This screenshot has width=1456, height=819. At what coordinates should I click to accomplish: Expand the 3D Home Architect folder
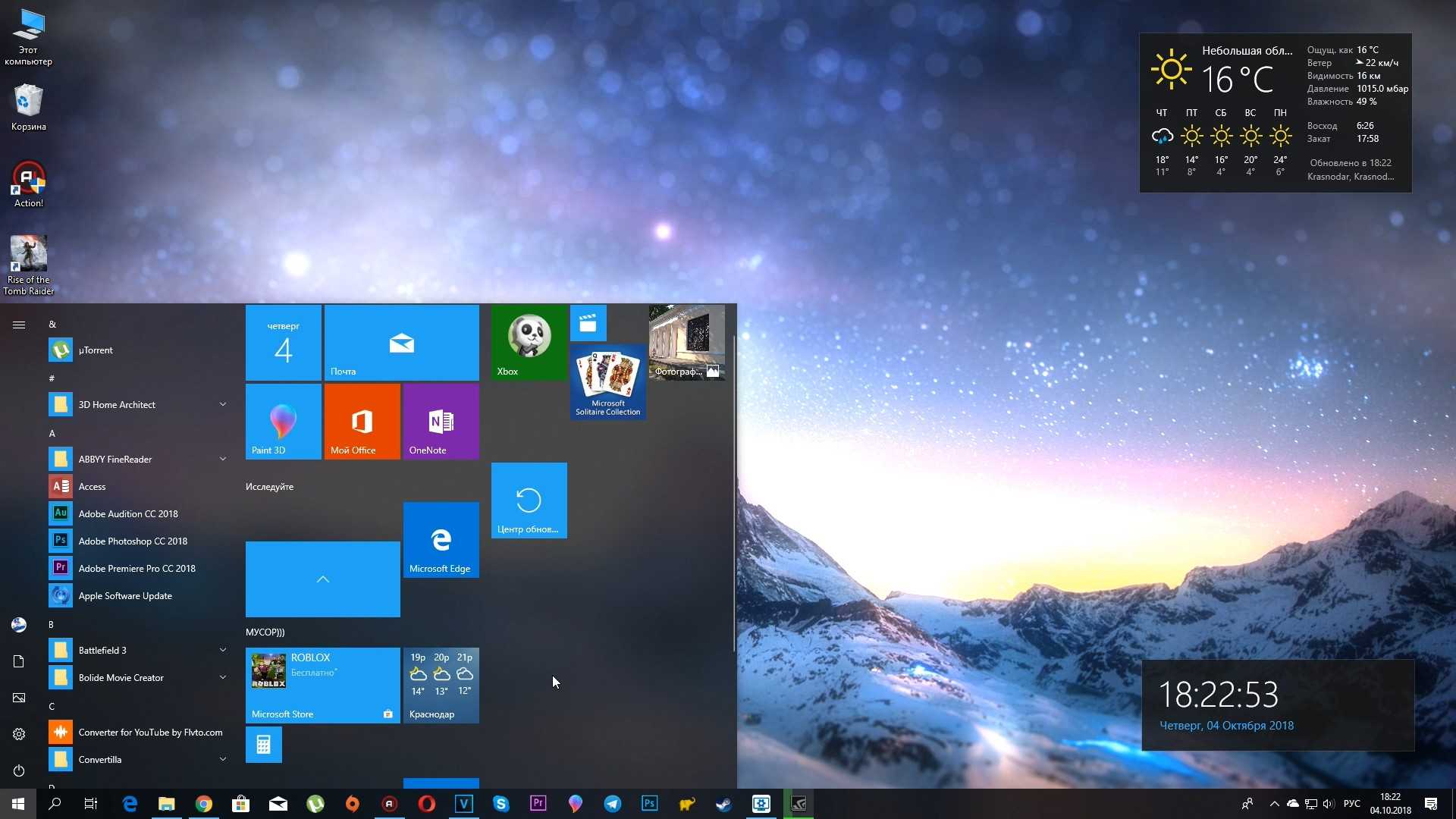(x=136, y=405)
